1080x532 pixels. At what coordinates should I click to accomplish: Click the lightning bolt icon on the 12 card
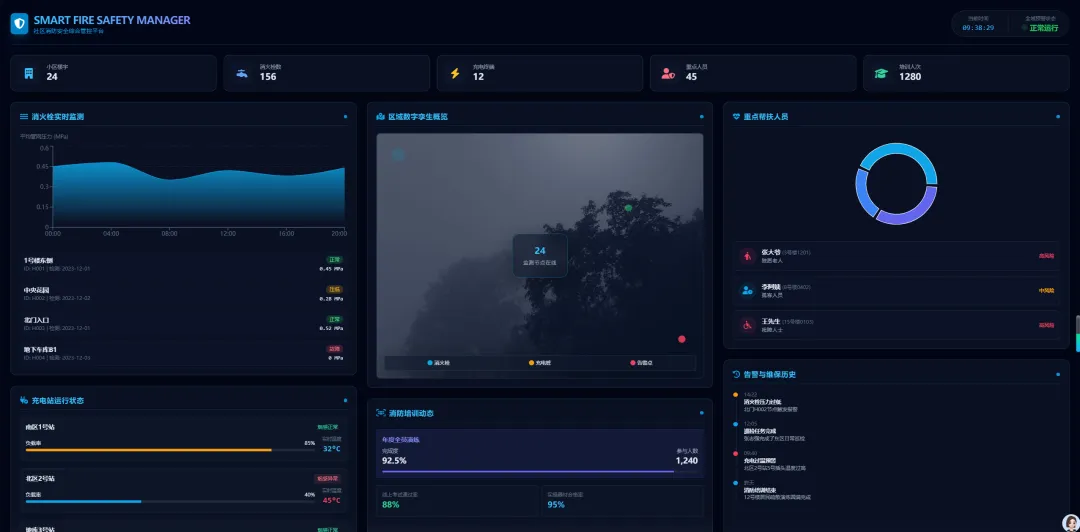point(455,73)
